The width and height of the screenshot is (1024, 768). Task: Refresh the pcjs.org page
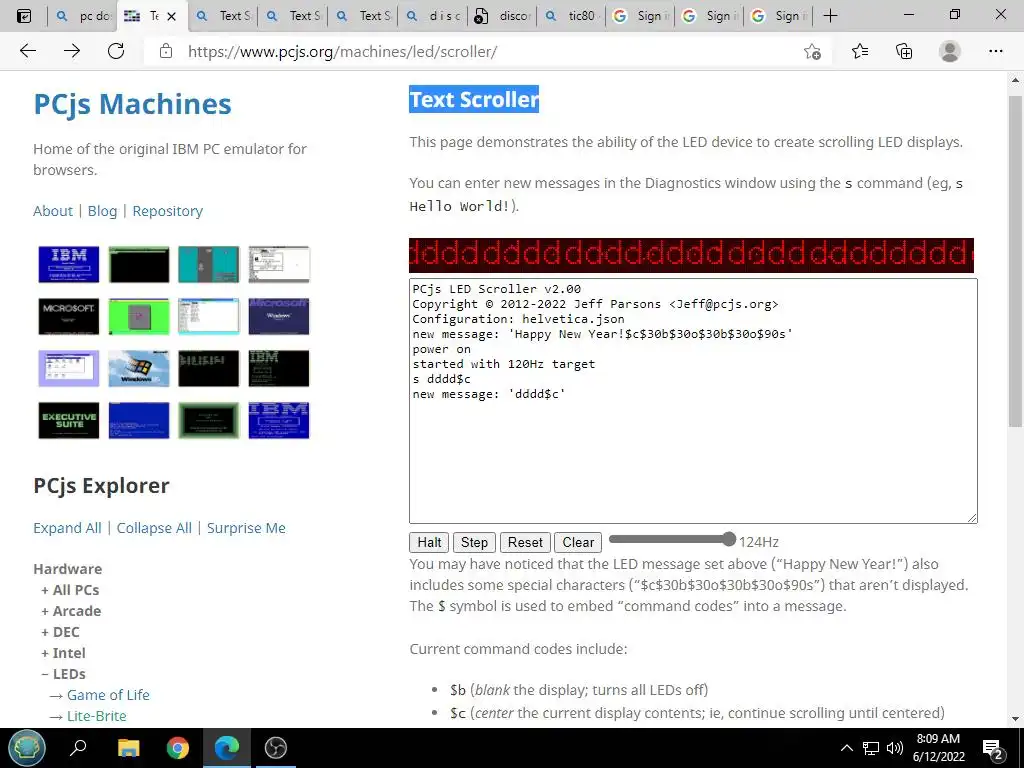pyautogui.click(x=116, y=51)
